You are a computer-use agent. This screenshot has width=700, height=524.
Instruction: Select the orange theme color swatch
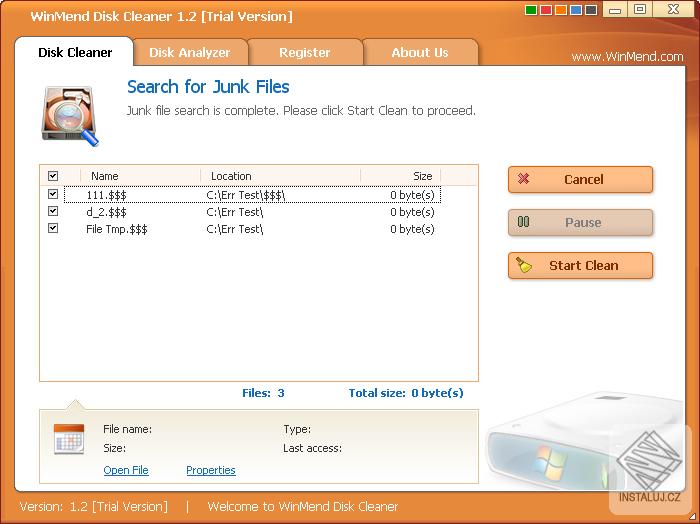561,10
